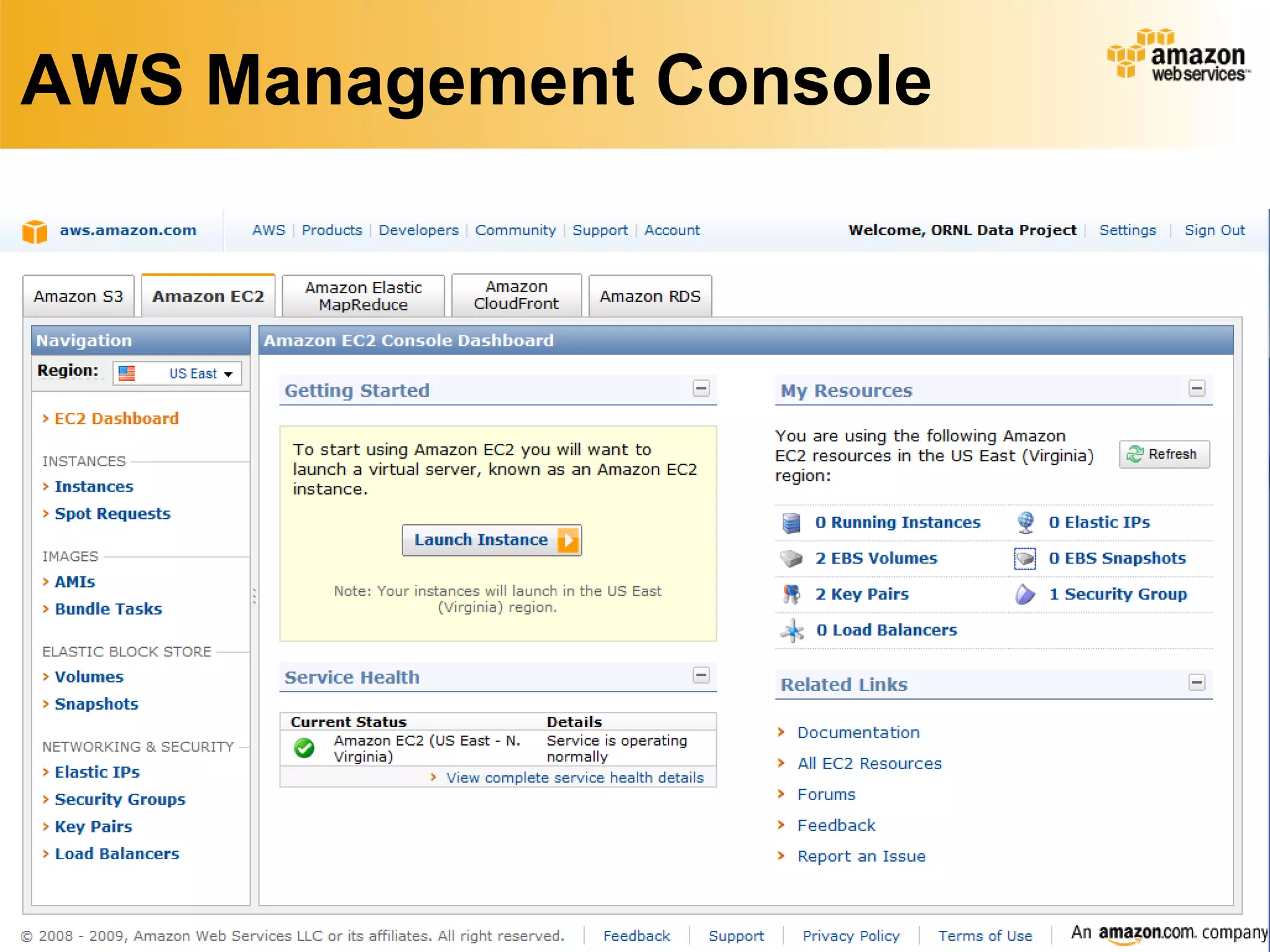The image size is (1270, 952).
Task: Open Instances in navigation
Action: 94,487
